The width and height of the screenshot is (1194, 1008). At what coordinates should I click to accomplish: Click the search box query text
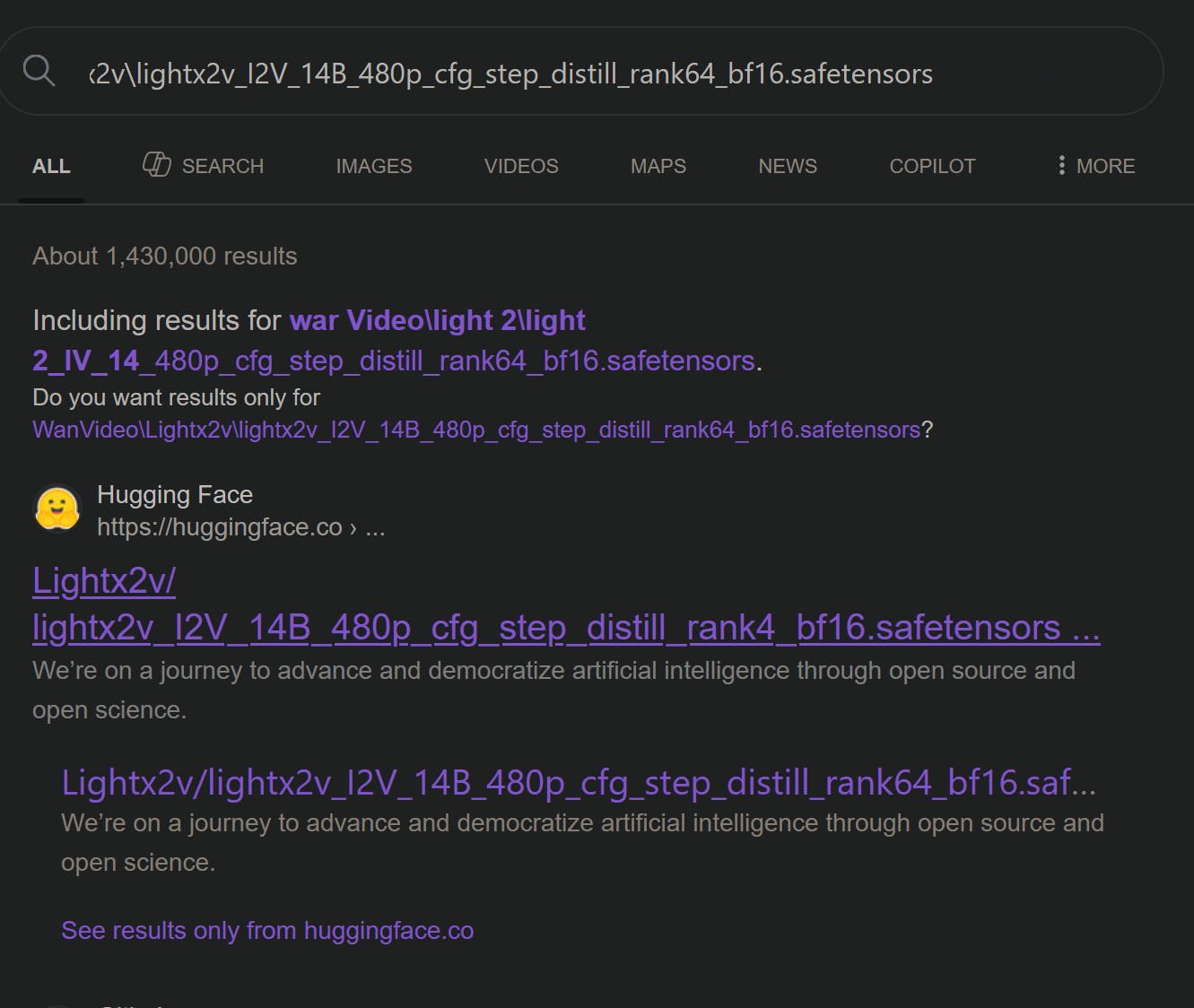coord(510,74)
